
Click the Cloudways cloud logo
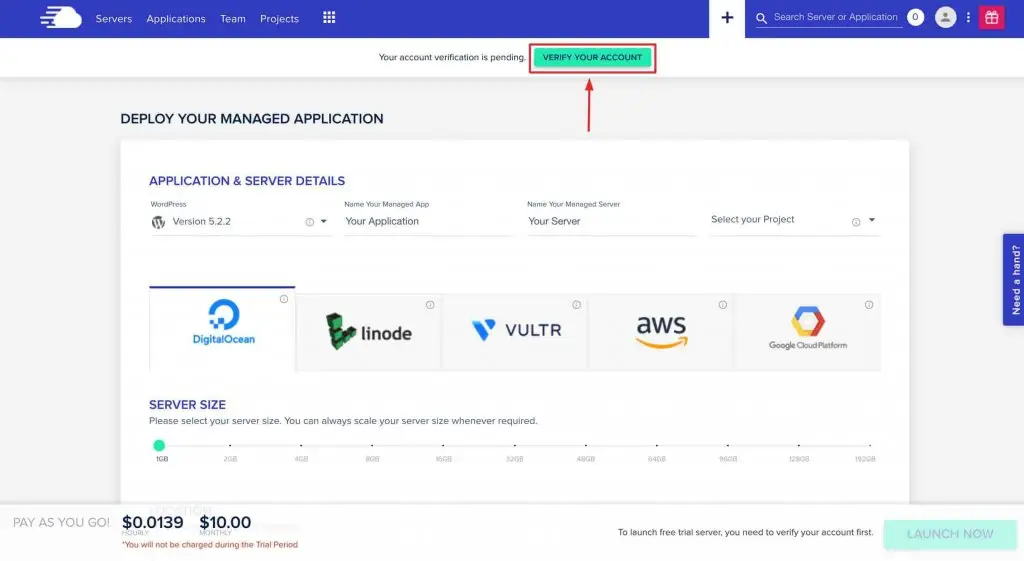click(x=61, y=18)
